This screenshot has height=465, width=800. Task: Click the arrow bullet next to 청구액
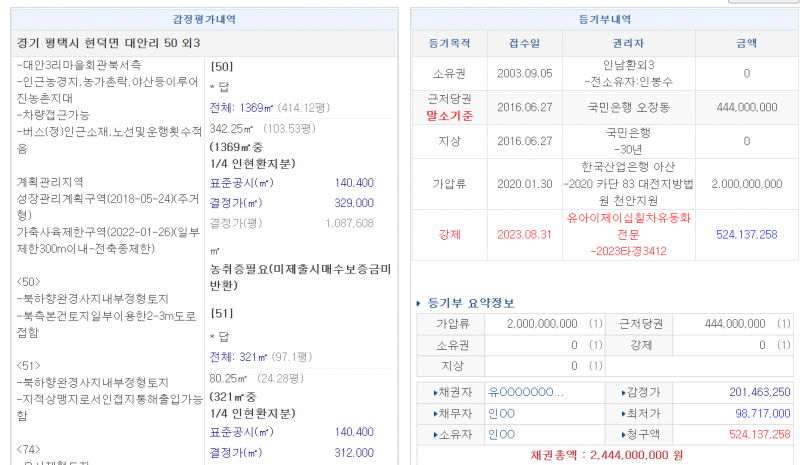pyautogui.click(x=627, y=434)
